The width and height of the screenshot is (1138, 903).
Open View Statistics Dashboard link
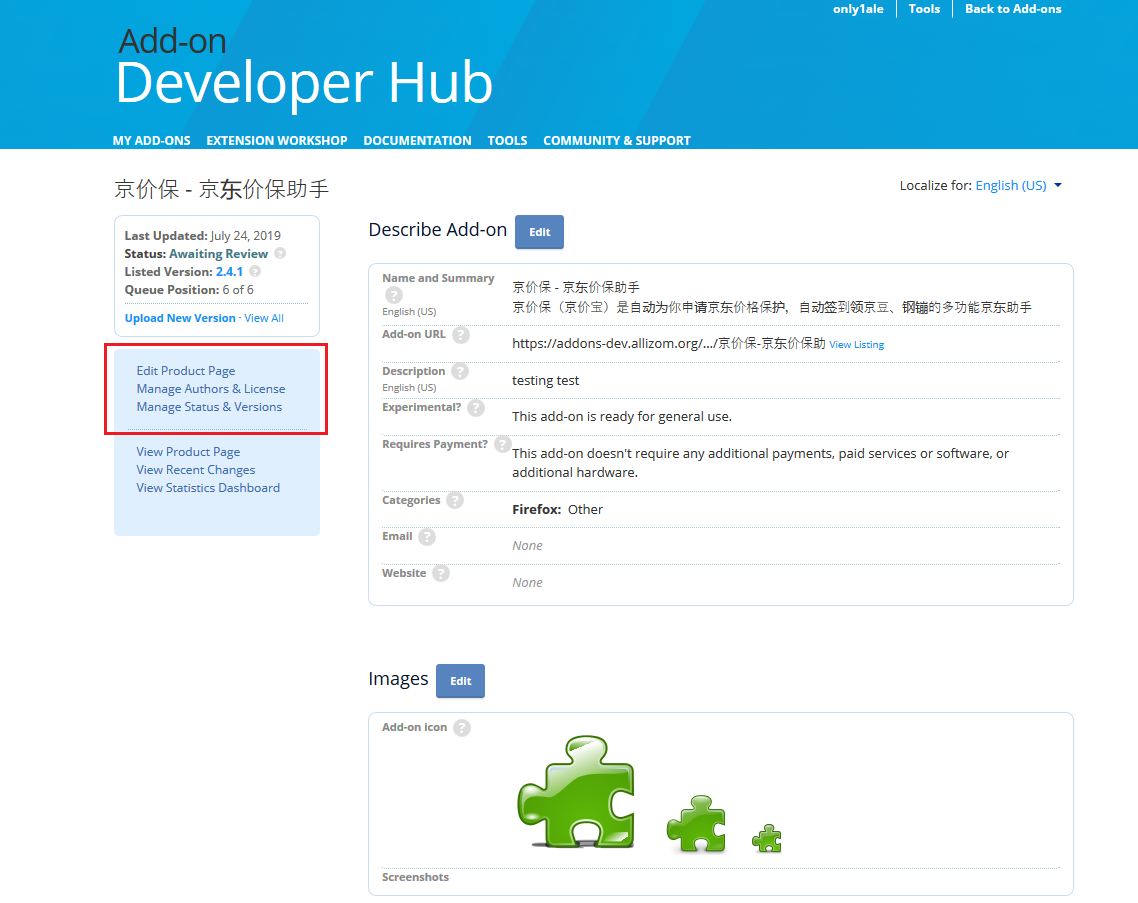(208, 488)
